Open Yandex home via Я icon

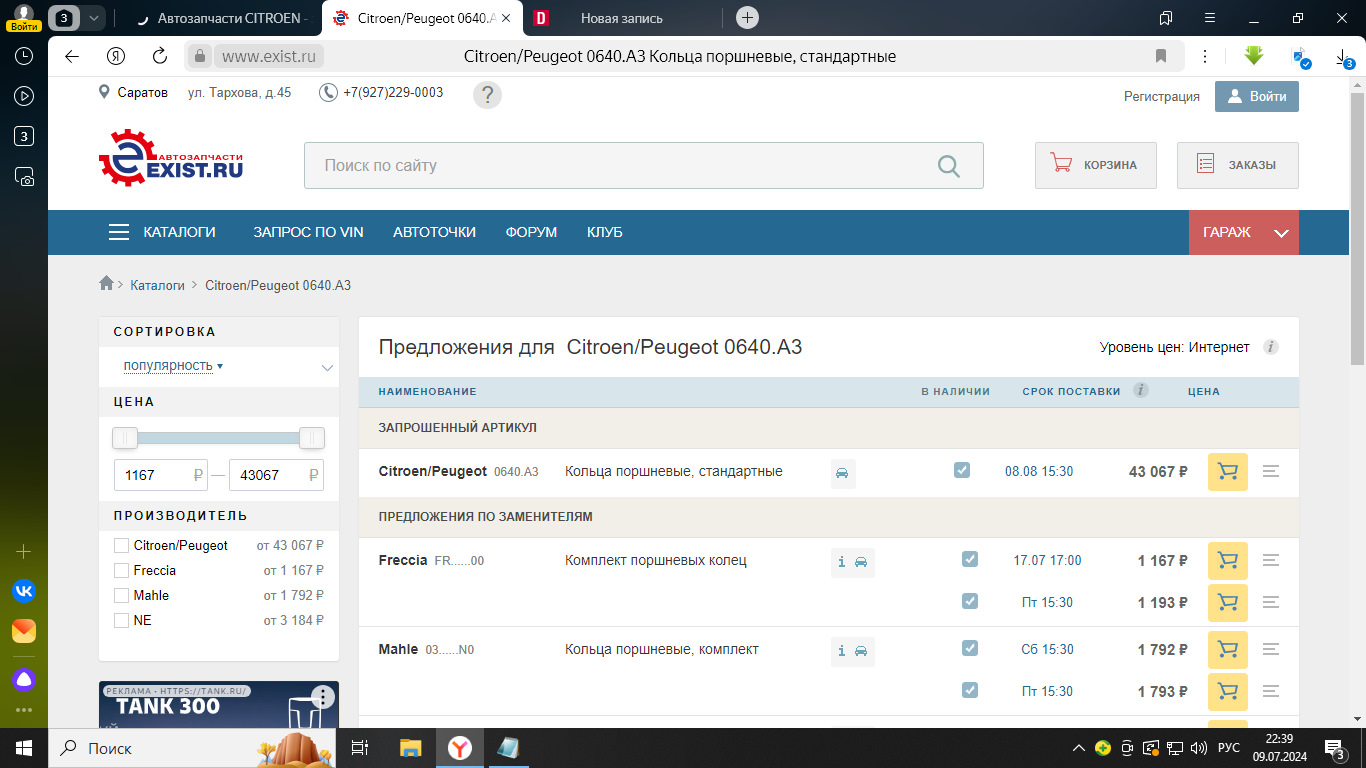pyautogui.click(x=116, y=56)
